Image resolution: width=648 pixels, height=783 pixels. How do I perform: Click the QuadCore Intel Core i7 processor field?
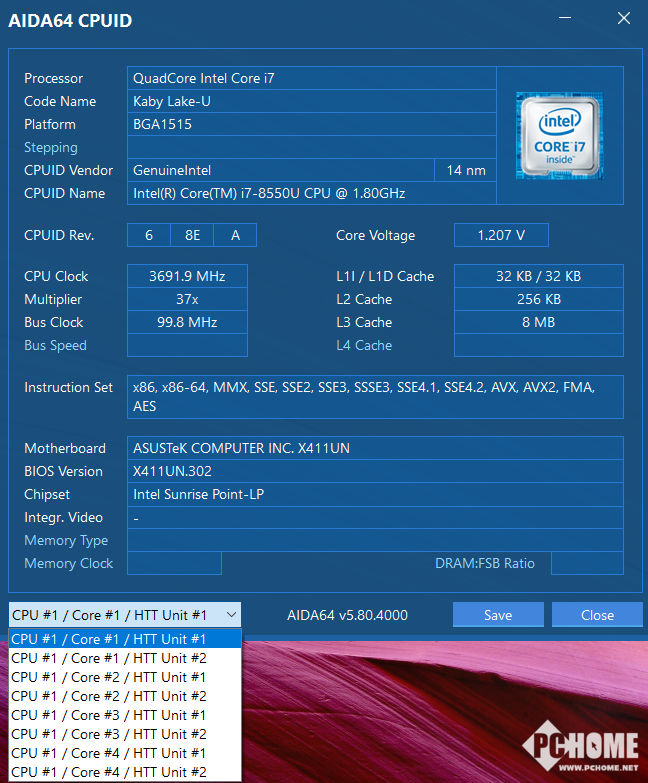(x=312, y=78)
